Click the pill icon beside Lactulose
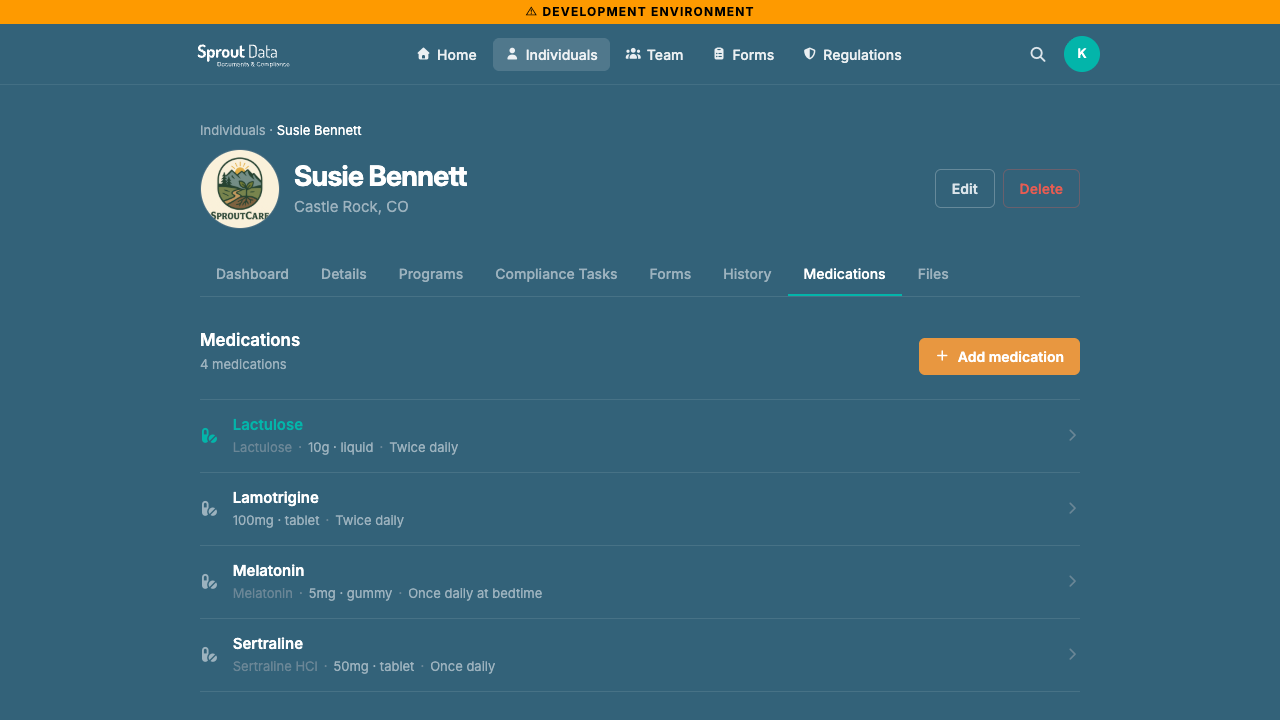Viewport: 1280px width, 720px height. pos(209,435)
